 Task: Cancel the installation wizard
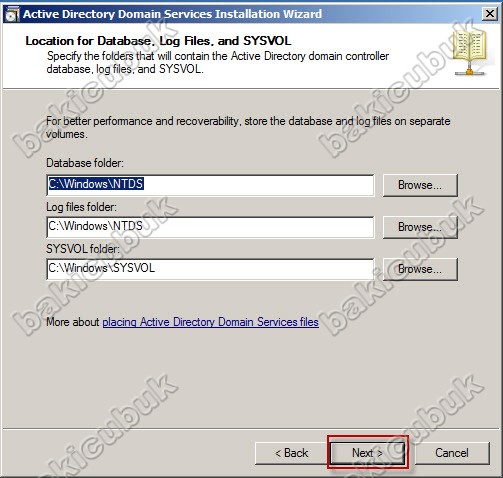452,453
